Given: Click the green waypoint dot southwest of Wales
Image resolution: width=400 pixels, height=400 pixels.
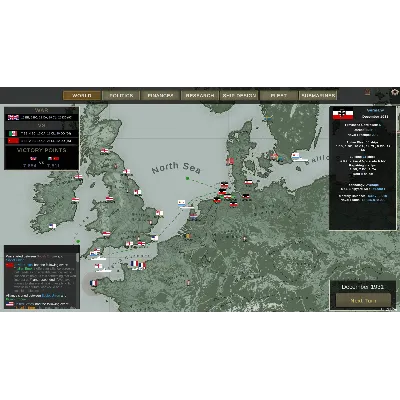Looking at the screenshot, I should (78, 241).
